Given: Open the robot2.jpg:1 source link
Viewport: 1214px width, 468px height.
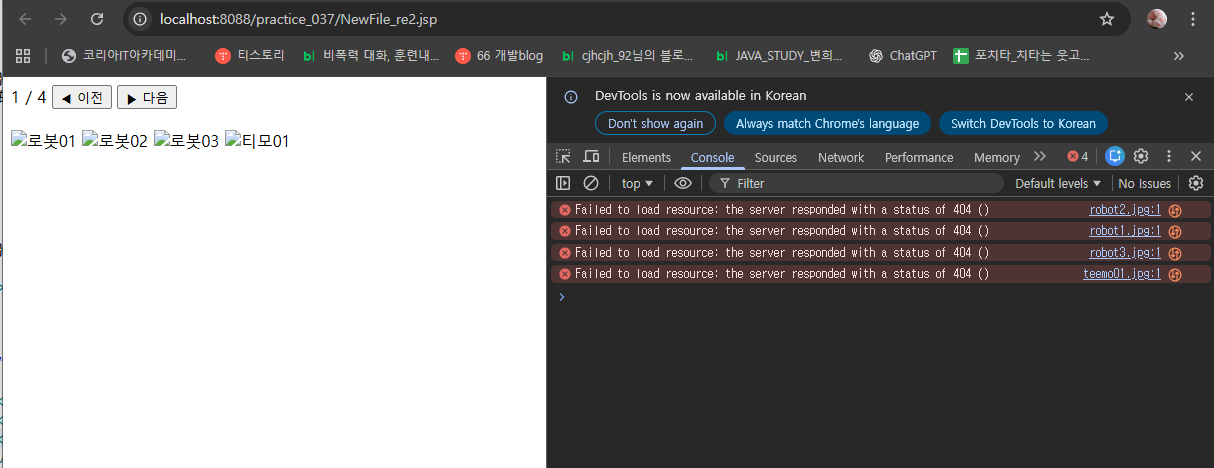Looking at the screenshot, I should tap(1125, 210).
